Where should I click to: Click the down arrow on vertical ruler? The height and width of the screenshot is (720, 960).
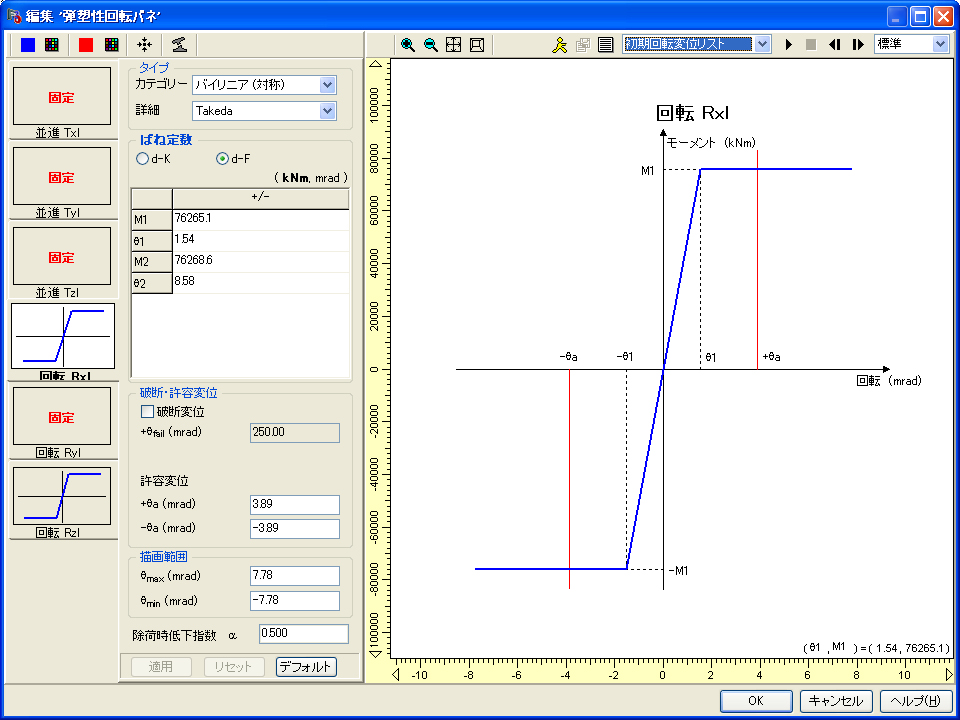(376, 653)
